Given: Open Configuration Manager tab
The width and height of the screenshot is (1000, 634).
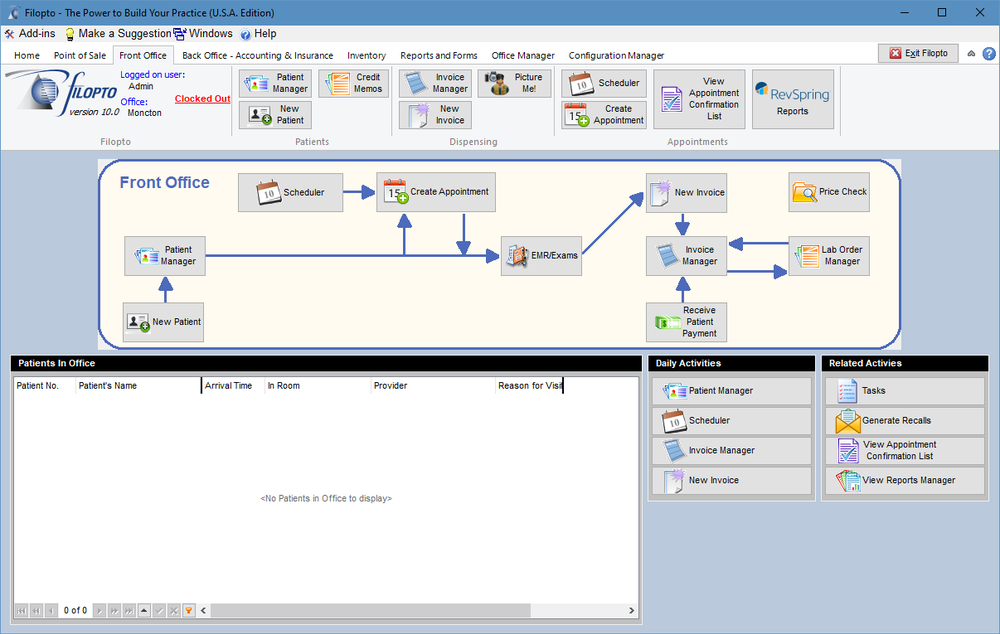Looking at the screenshot, I should pyautogui.click(x=616, y=55).
